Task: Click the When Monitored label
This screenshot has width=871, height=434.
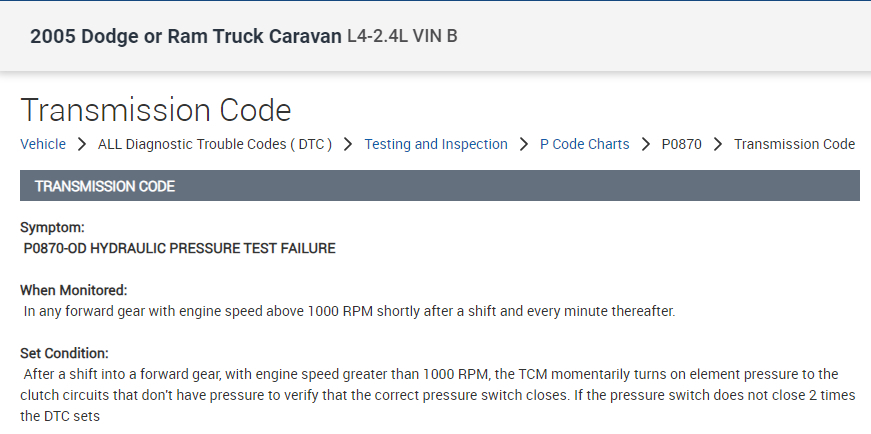Action: click(74, 290)
